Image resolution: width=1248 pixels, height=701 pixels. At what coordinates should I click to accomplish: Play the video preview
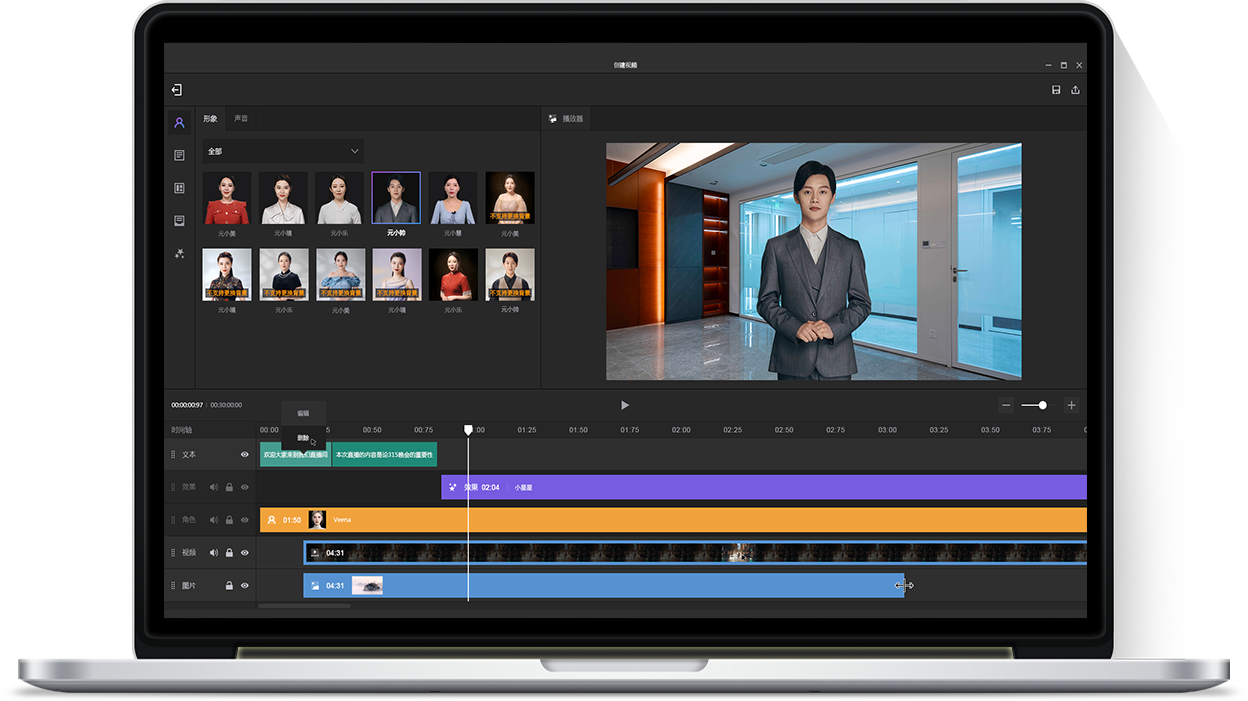pos(625,405)
